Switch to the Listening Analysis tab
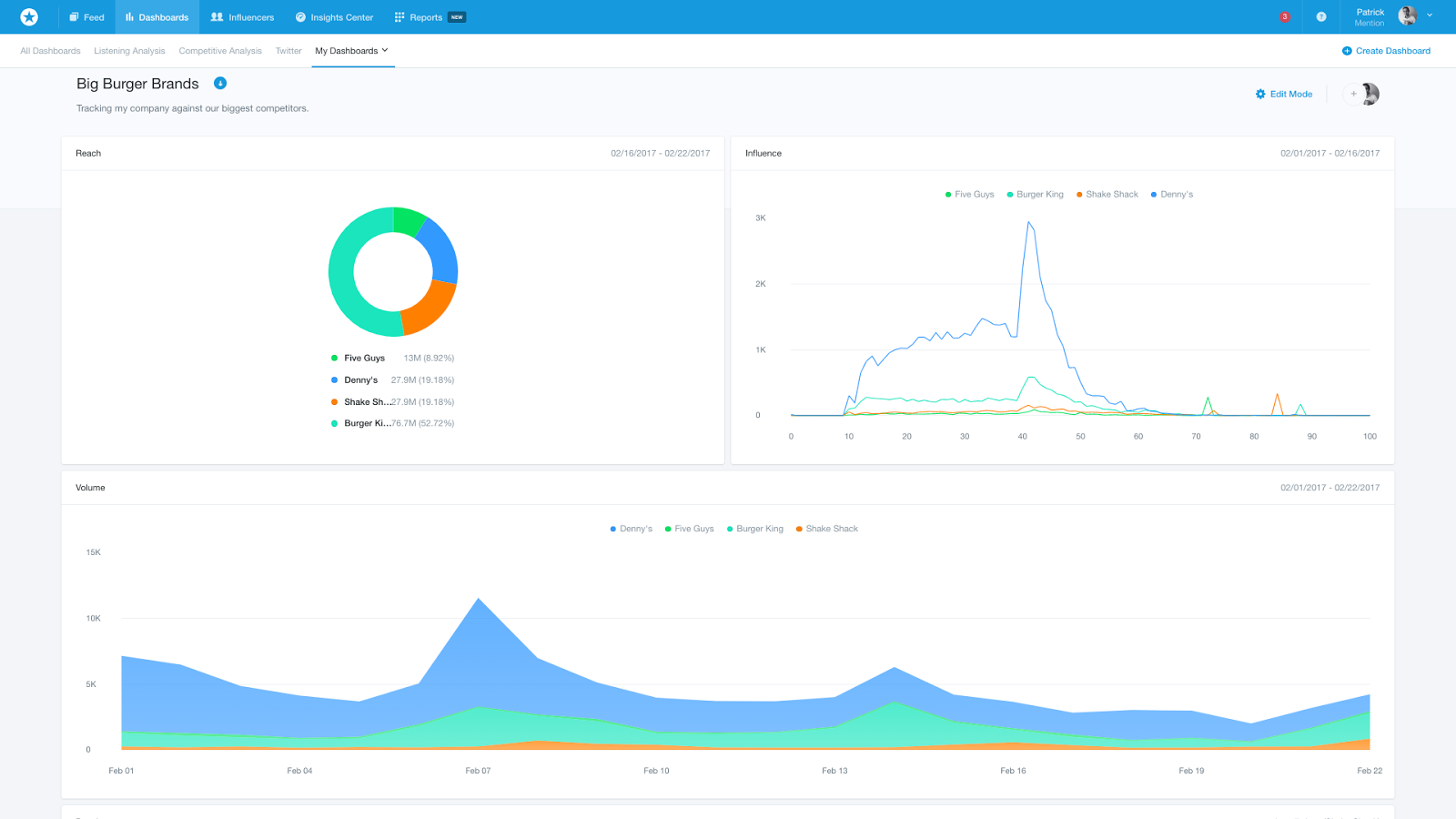 129,51
